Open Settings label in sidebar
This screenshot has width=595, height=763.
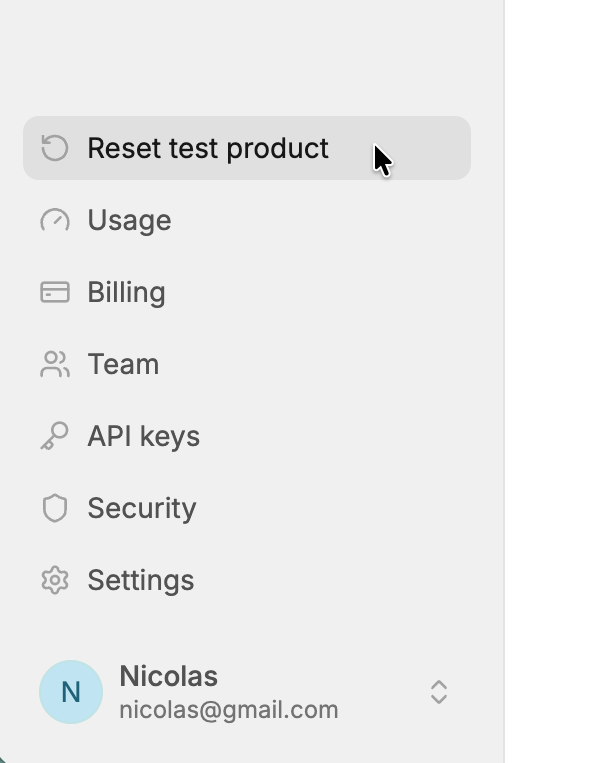click(x=141, y=581)
